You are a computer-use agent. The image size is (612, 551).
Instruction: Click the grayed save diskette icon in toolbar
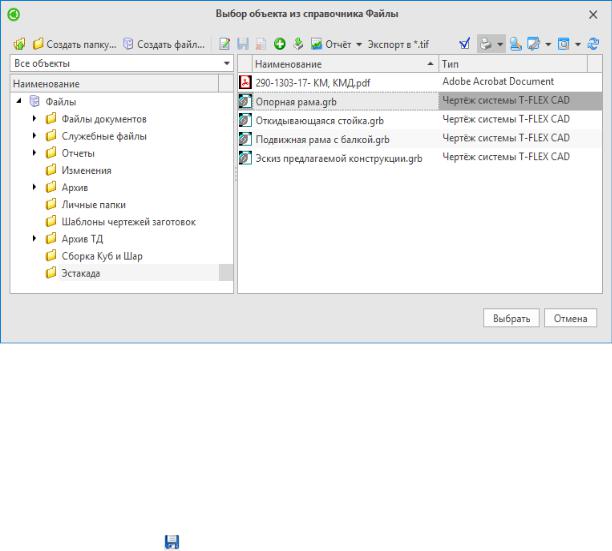pyautogui.click(x=243, y=44)
